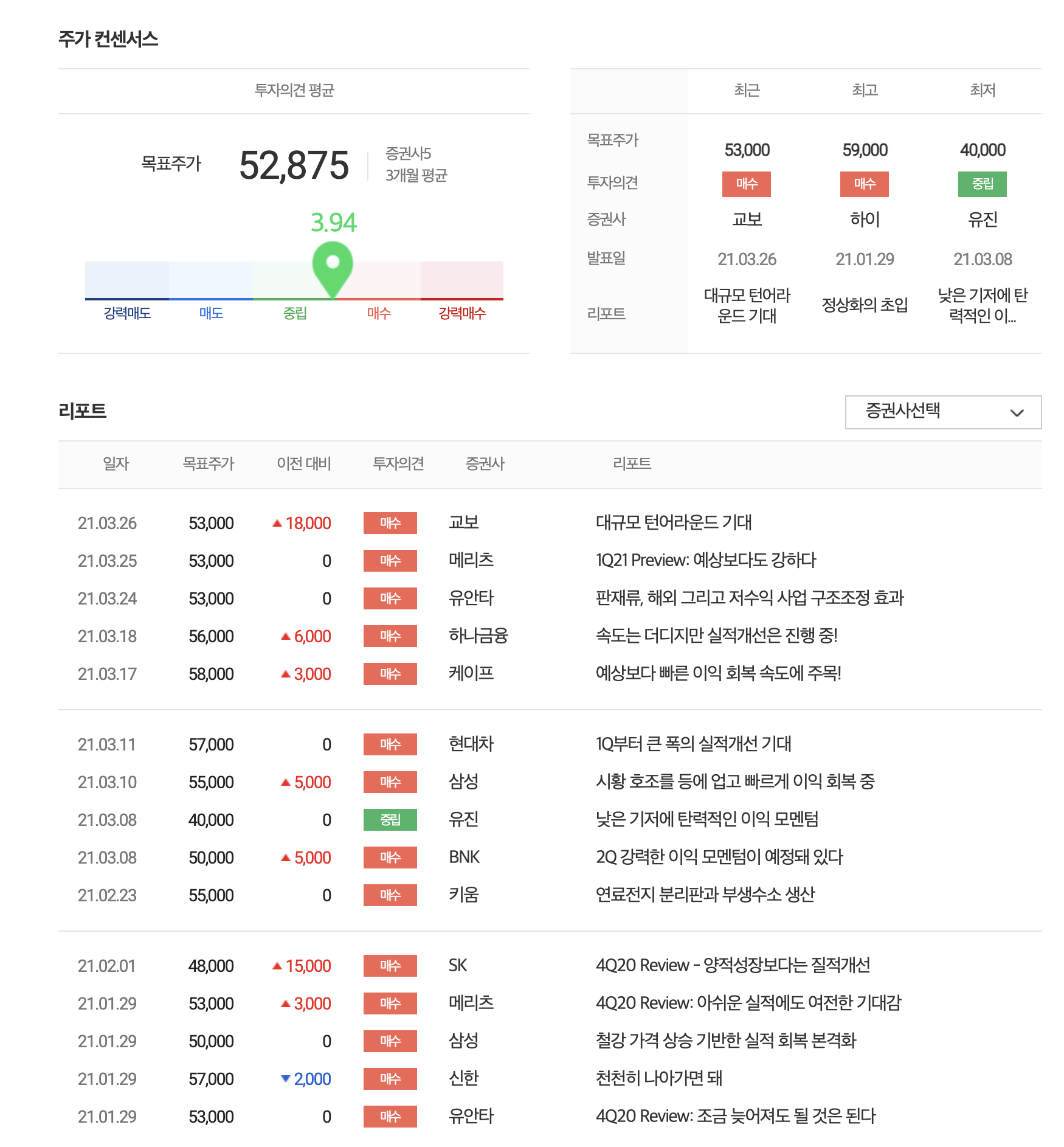Open report 천천히 나아가면 돼
This screenshot has width=1064, height=1147.
pyautogui.click(x=659, y=1078)
